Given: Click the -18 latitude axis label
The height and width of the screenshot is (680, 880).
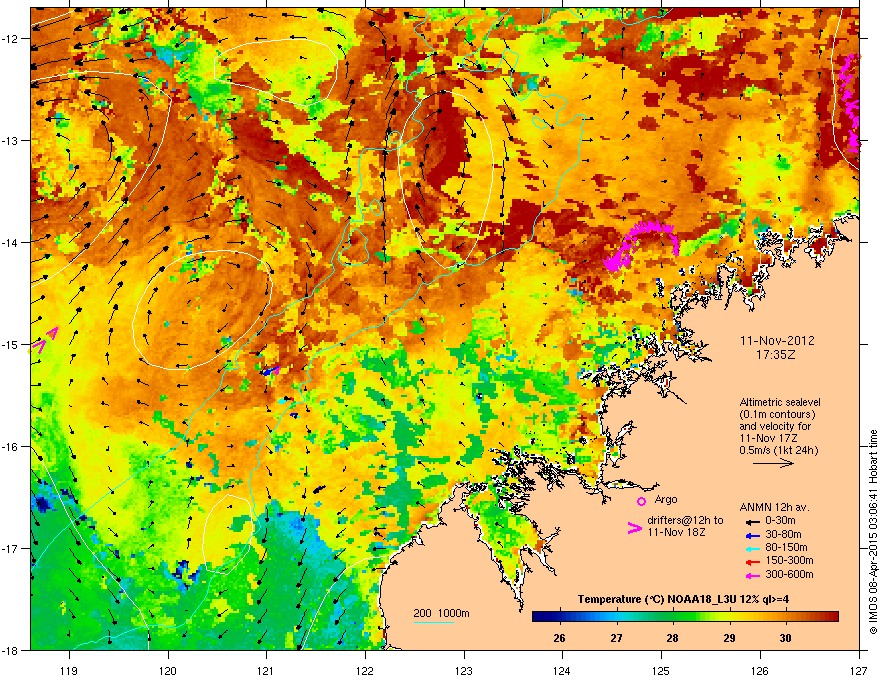Looking at the screenshot, I should [11, 650].
